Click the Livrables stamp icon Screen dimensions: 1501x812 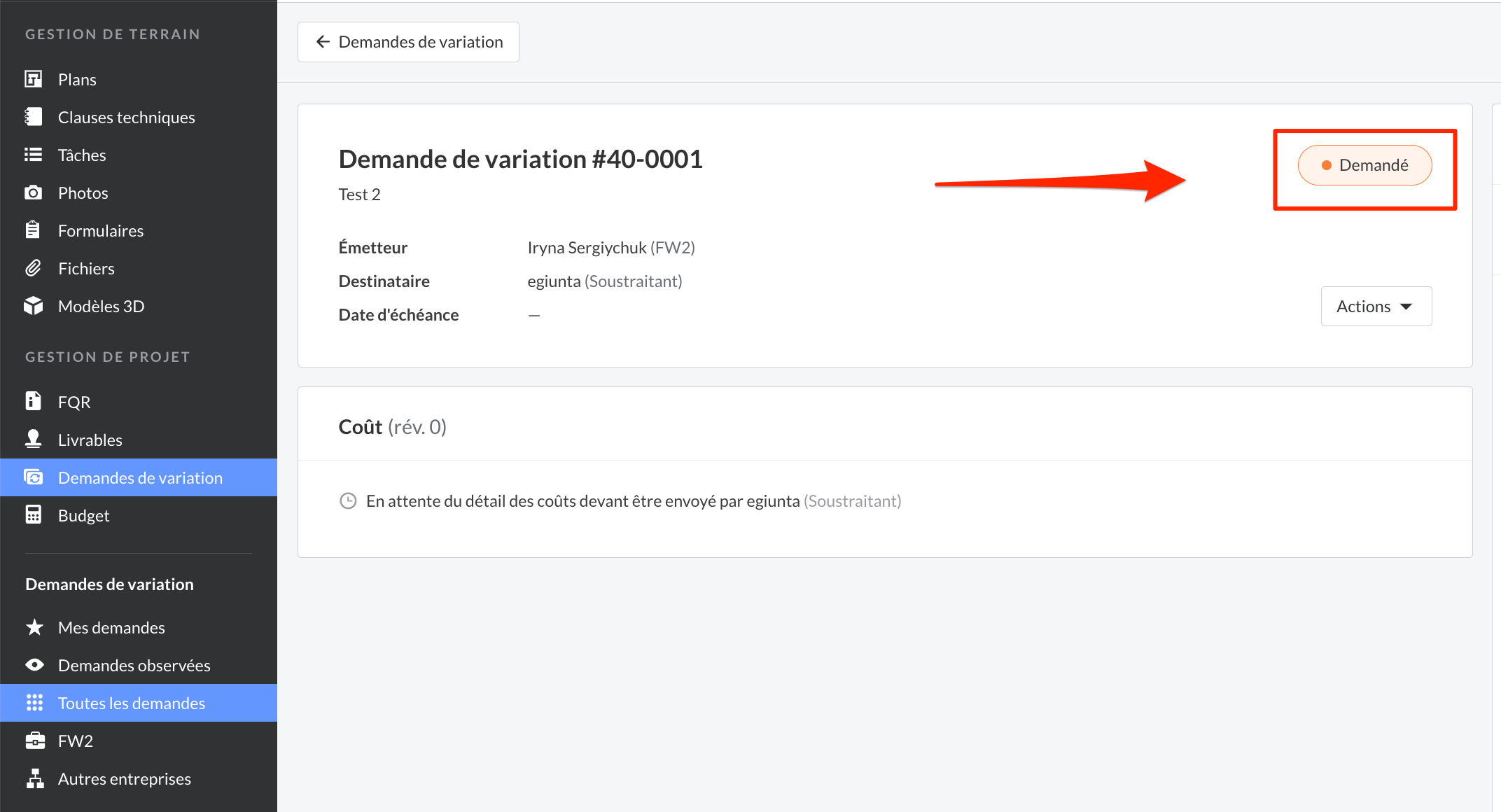point(34,439)
